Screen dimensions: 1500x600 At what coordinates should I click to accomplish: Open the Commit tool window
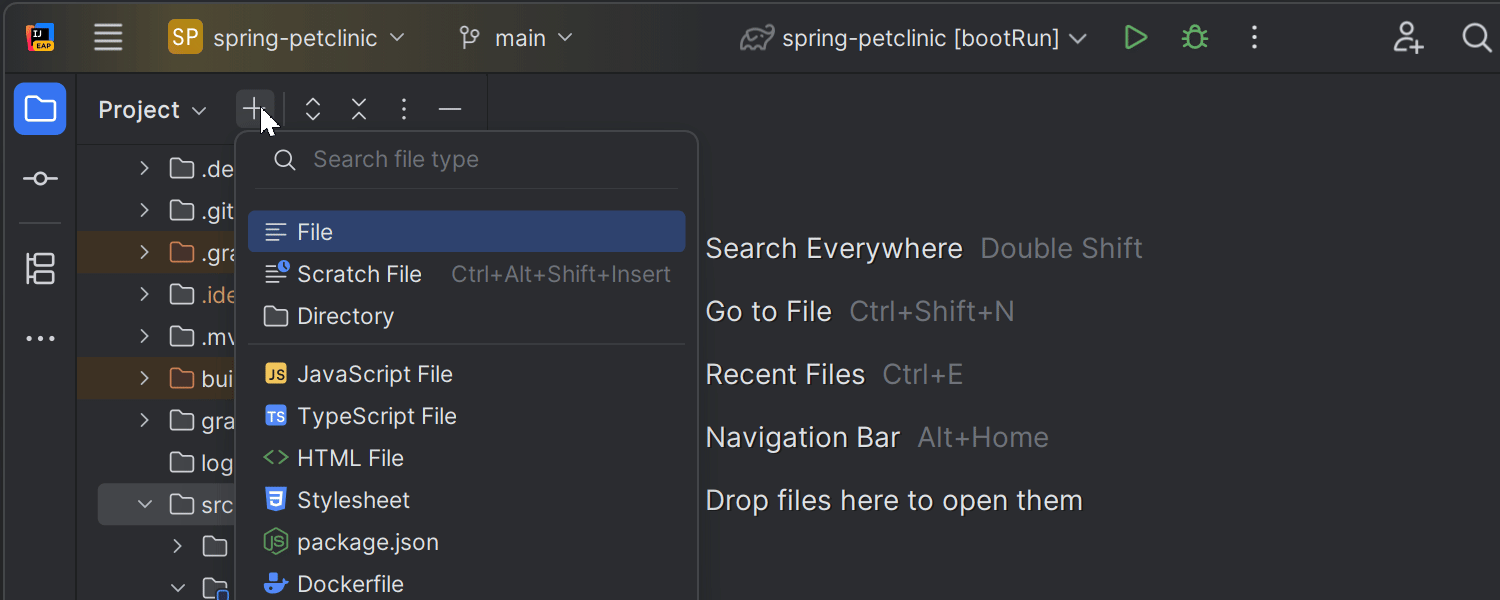pos(40,179)
